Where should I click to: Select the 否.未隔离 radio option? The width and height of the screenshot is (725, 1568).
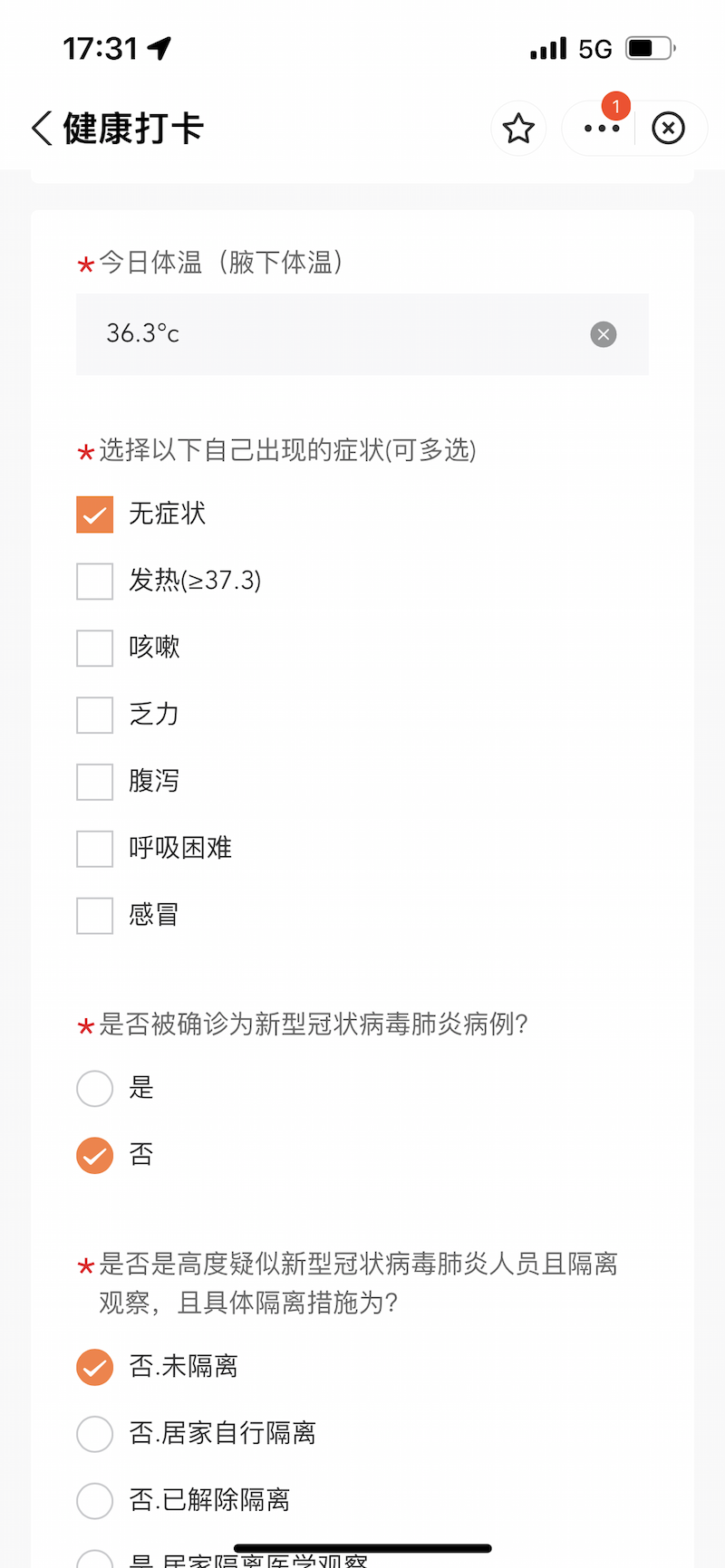95,1368
